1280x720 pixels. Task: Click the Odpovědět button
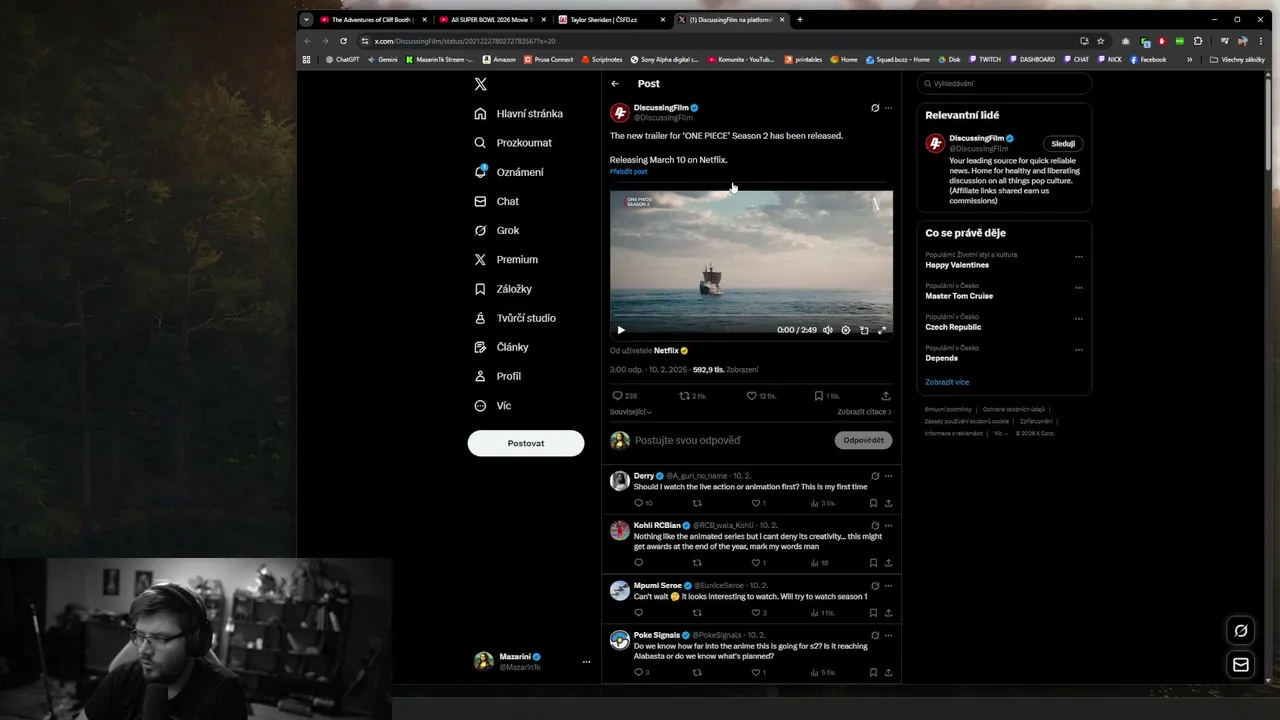tap(863, 440)
